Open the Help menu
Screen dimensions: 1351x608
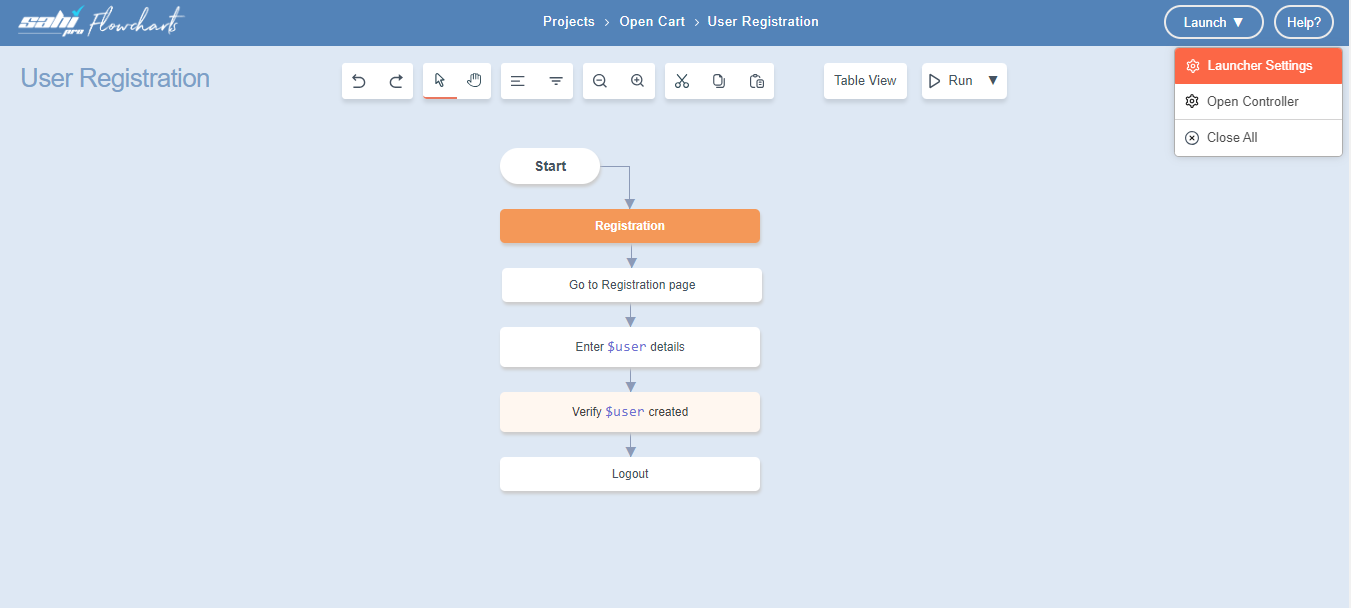(x=1303, y=22)
